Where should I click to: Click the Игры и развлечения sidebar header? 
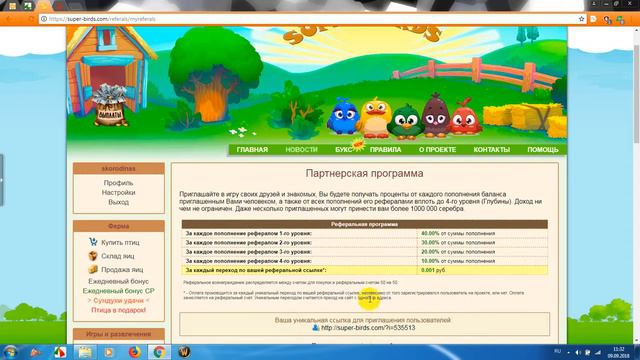point(119,334)
